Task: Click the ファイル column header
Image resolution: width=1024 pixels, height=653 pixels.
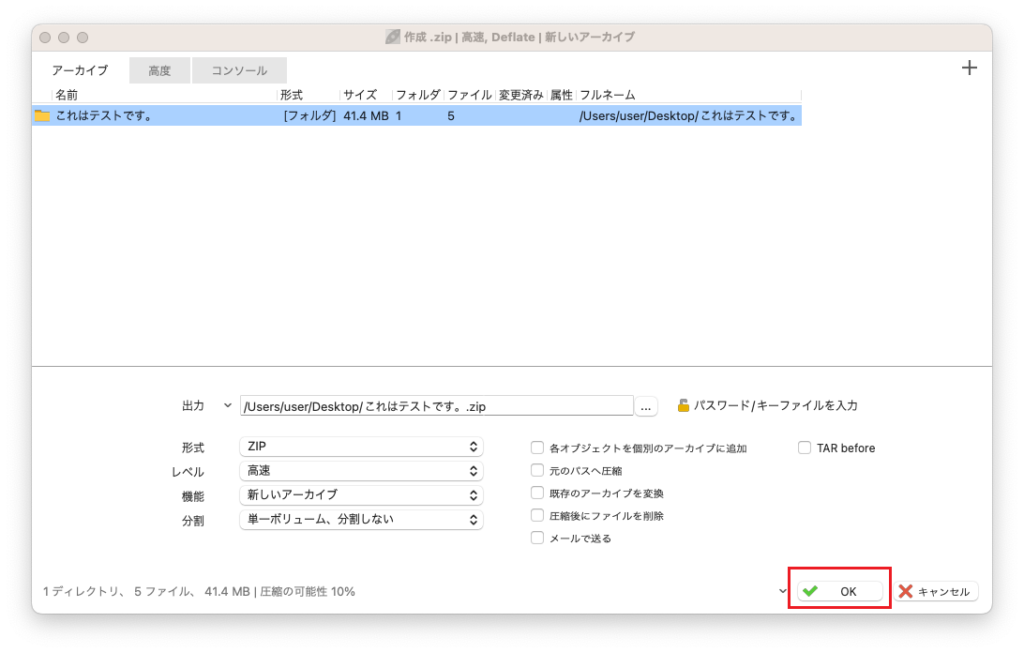Action: [x=469, y=95]
